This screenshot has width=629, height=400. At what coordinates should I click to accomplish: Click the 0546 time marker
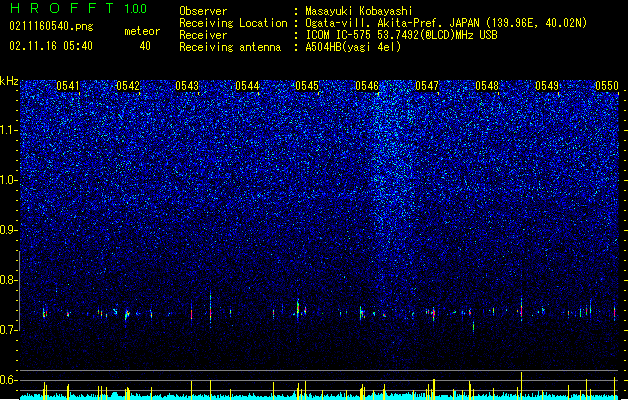tap(367, 86)
